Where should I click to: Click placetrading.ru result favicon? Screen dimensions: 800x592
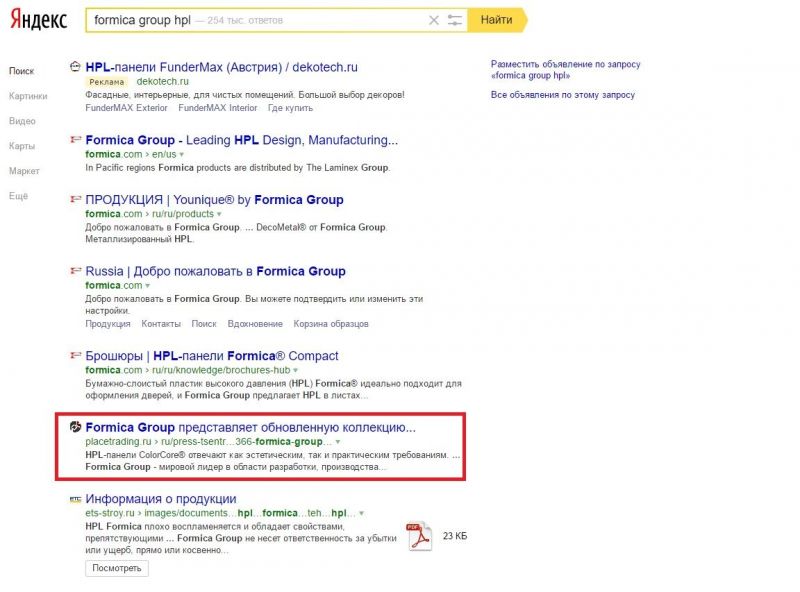pyautogui.click(x=75, y=427)
